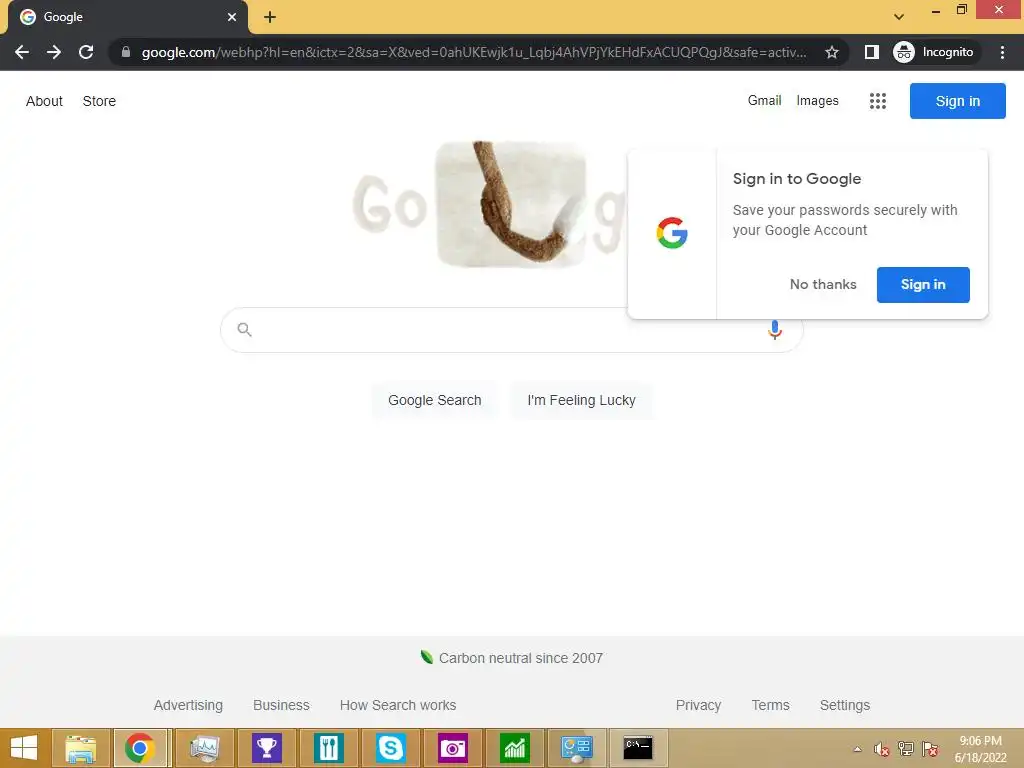
Task: Open the fork and knife taskbar app
Action: 328,748
